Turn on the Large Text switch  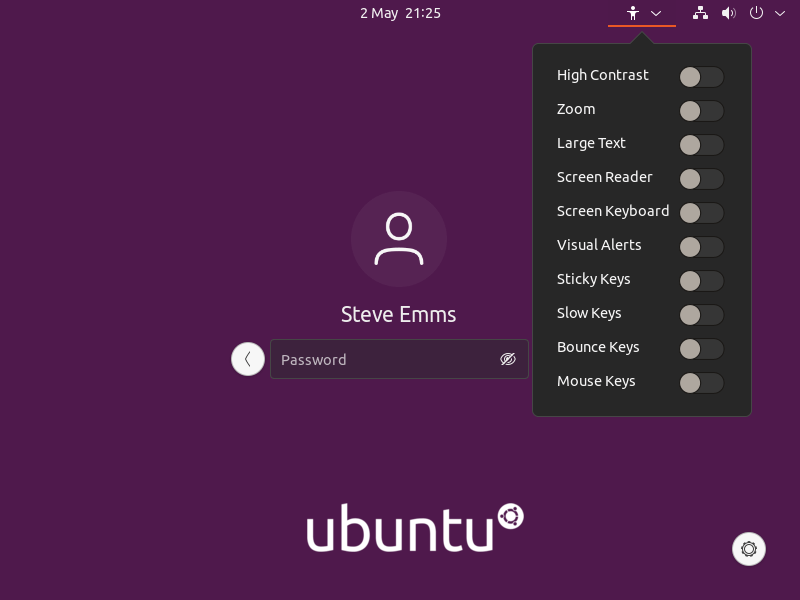(x=702, y=145)
